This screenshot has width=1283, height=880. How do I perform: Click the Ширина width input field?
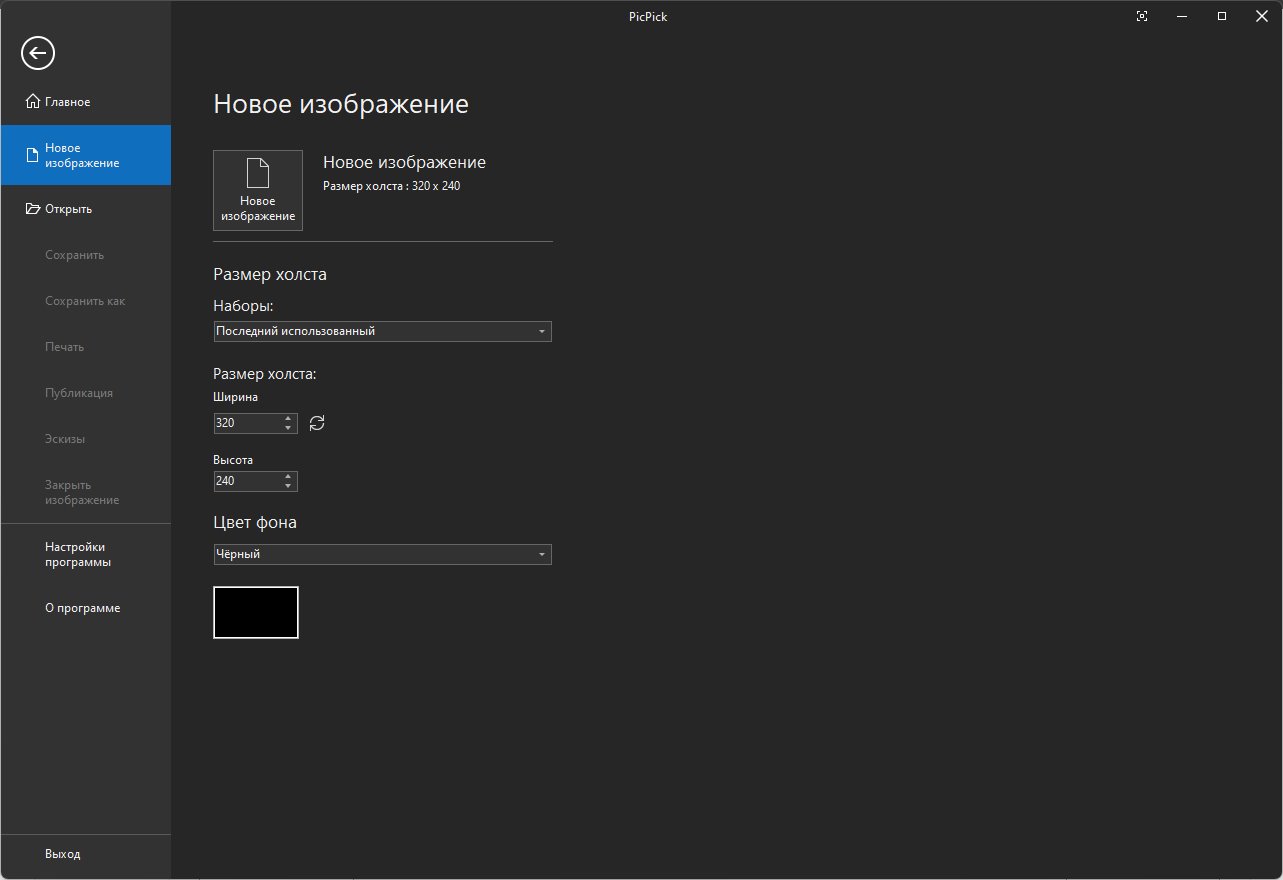pos(246,423)
